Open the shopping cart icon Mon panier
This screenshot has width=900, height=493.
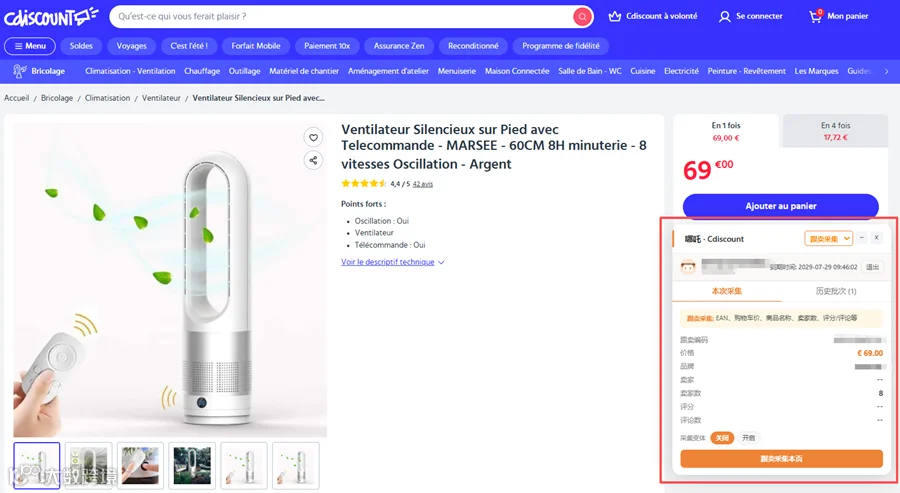[815, 16]
